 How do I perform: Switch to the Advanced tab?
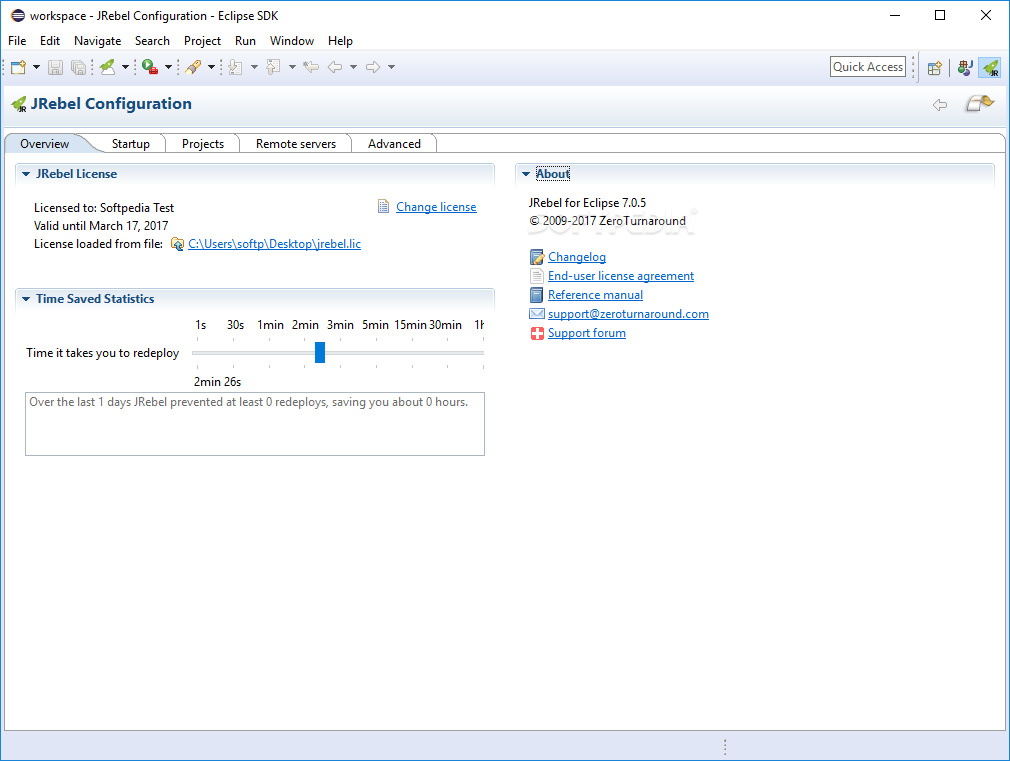(x=394, y=144)
